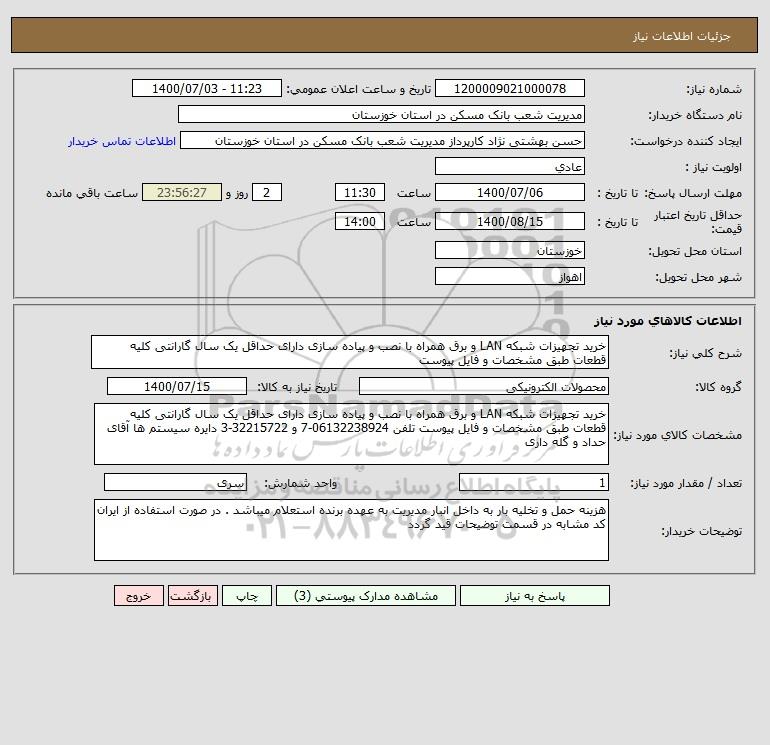Click the مشخصات کالای مورد نیاز text box

click(351, 434)
